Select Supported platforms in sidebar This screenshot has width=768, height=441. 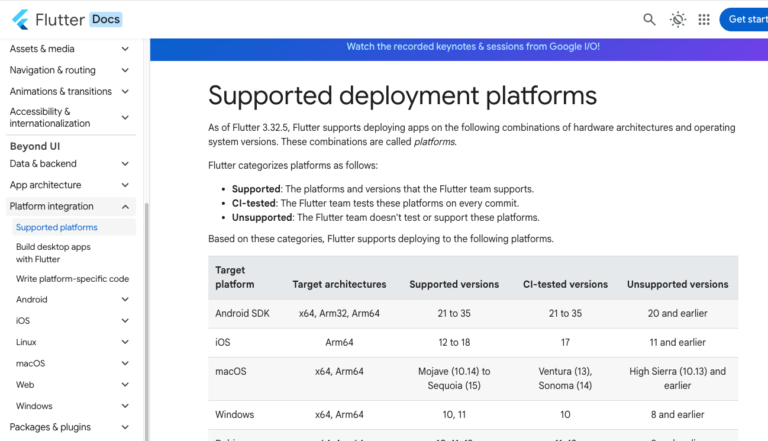[x=57, y=228]
